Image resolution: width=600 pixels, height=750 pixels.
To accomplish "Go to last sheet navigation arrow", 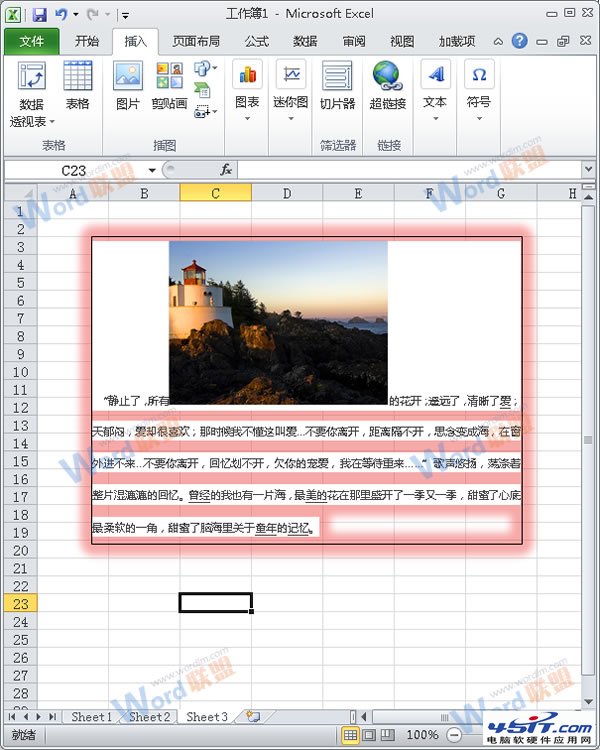I will pyautogui.click(x=52, y=717).
